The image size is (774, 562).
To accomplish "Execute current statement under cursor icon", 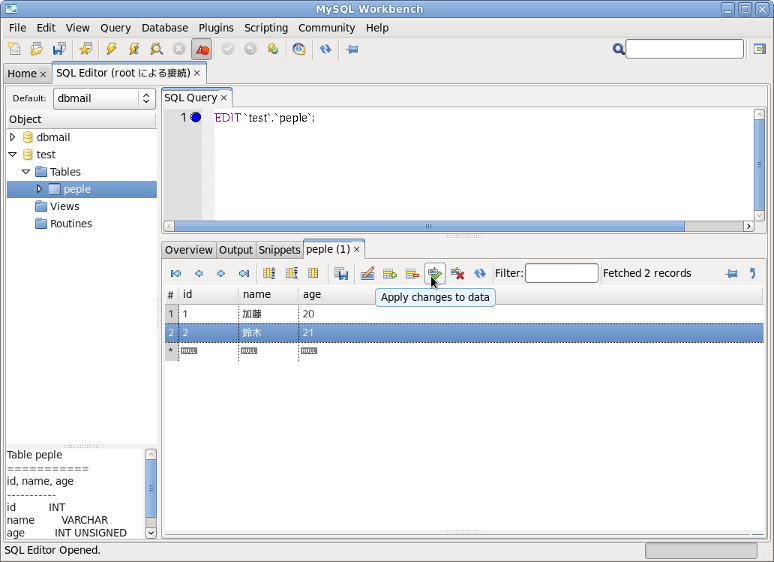I will click(x=134, y=49).
